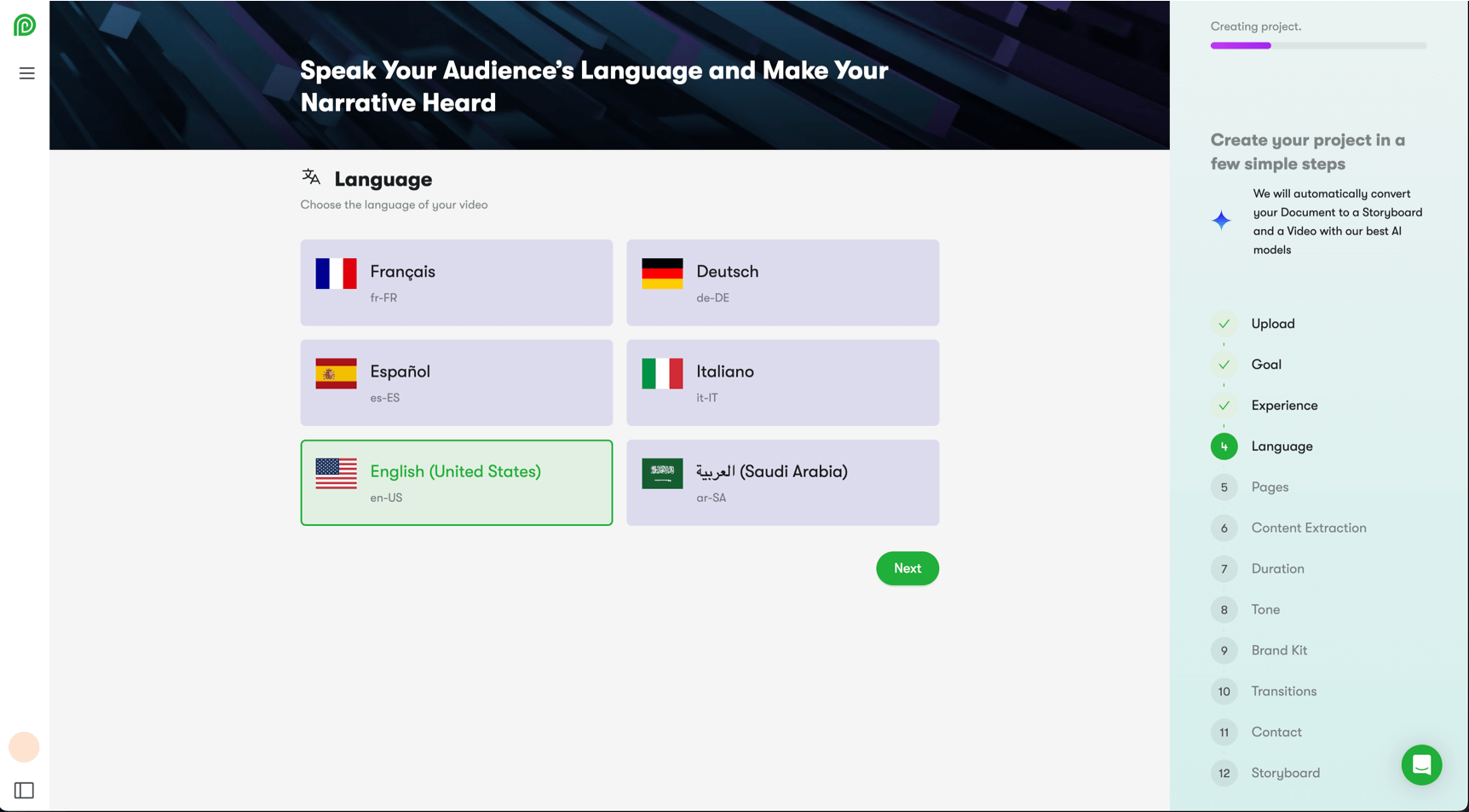Select the Arabic (Saudi Arabia) card

click(x=783, y=482)
